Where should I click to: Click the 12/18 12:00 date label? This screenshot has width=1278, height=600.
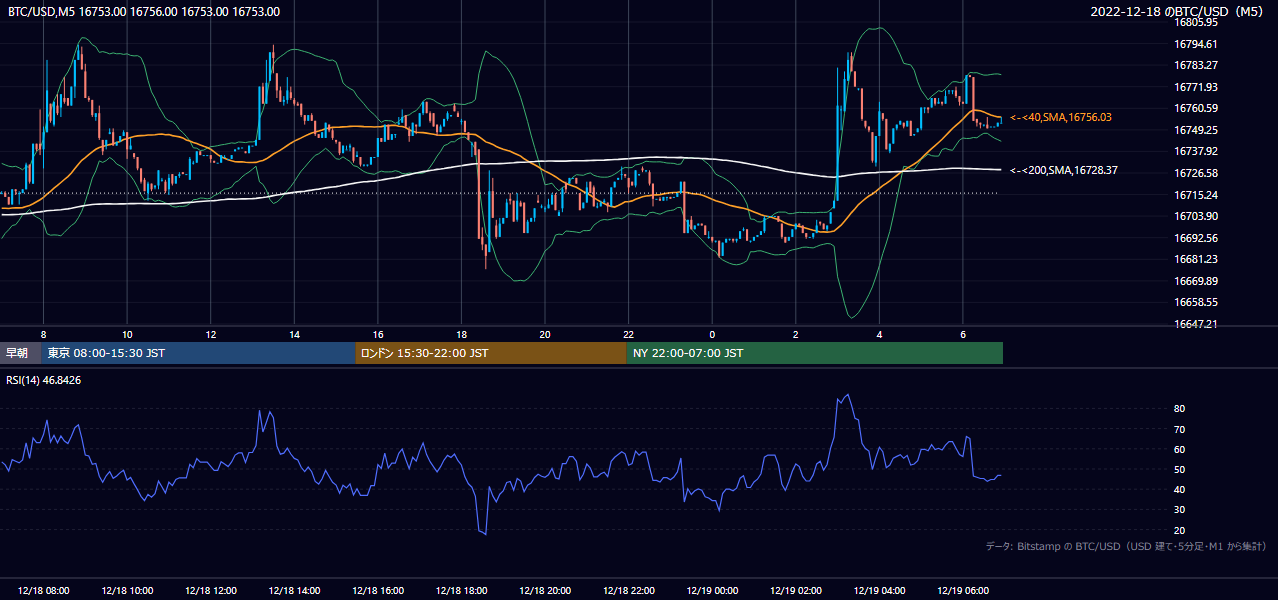[x=210, y=590]
